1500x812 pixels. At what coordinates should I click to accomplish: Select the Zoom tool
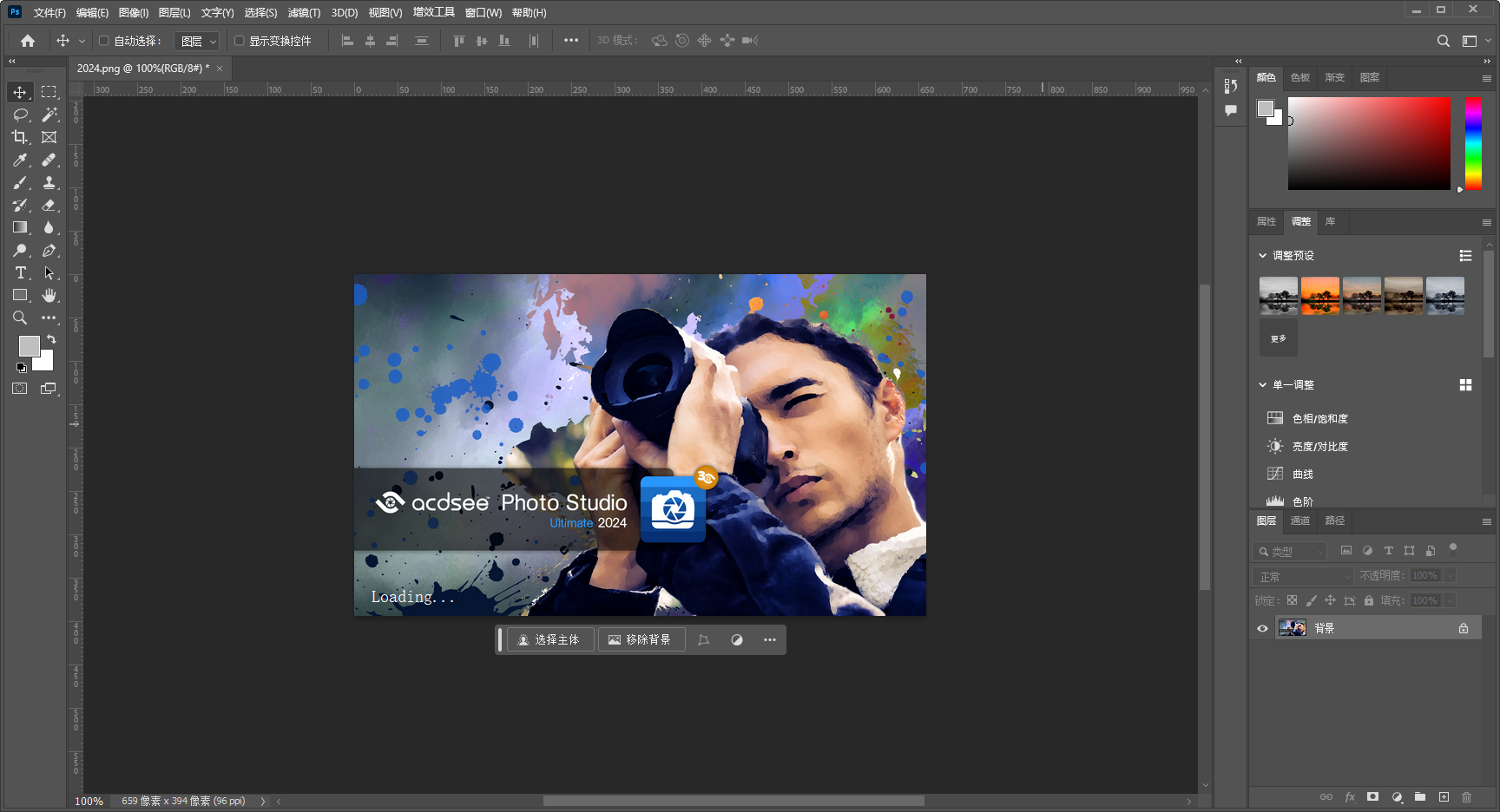coord(20,318)
